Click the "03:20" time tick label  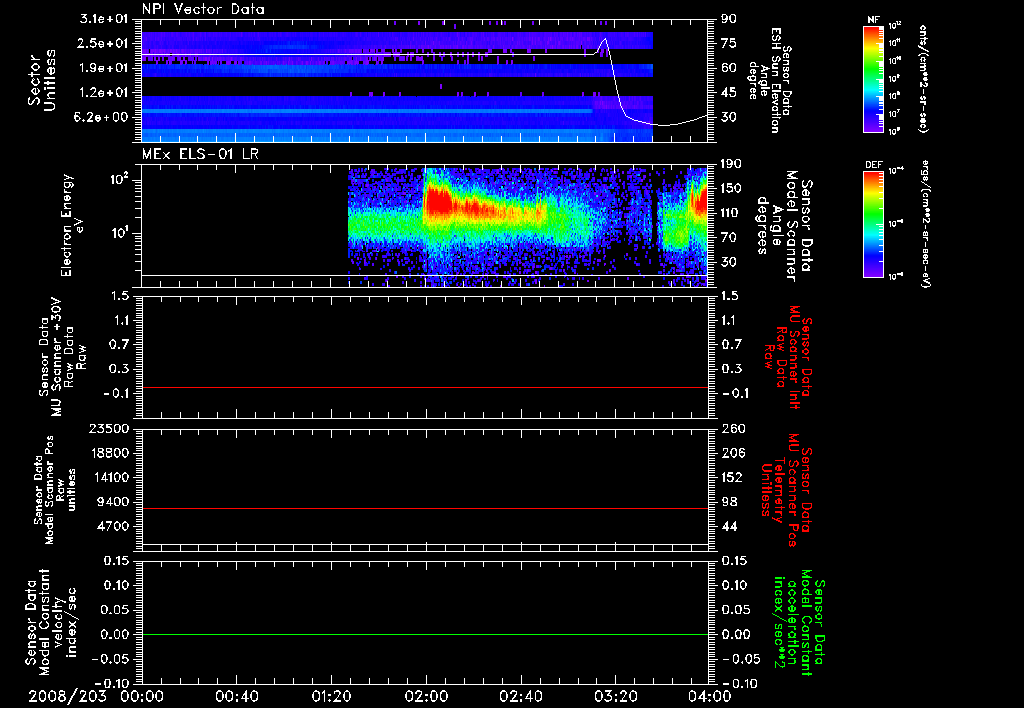click(615, 696)
